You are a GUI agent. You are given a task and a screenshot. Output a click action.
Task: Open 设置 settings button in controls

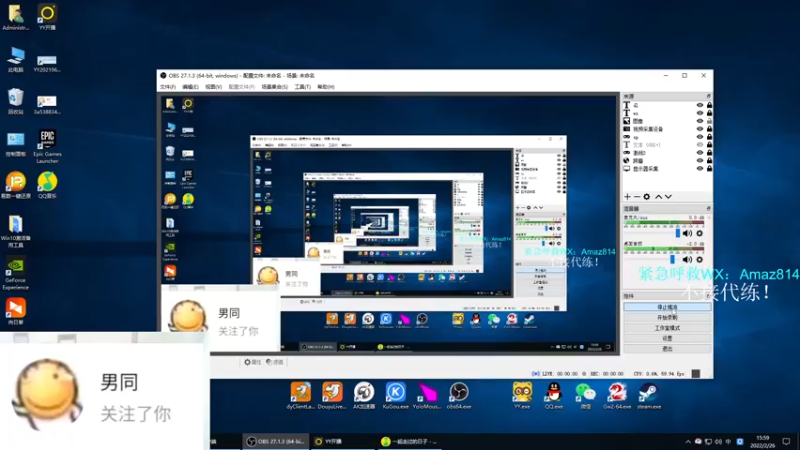[667, 338]
